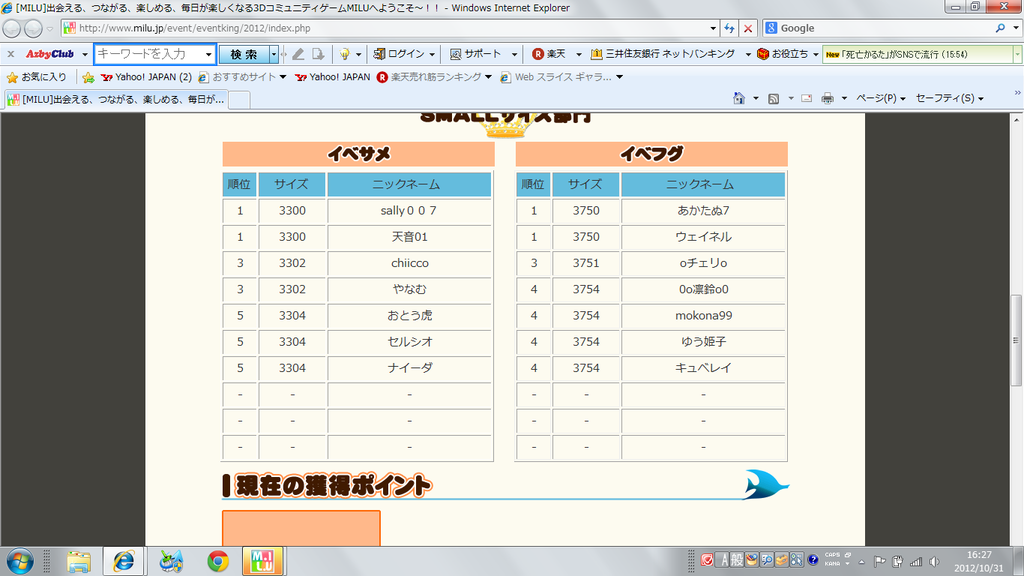
Task: Expand the 楽天売れ筋ランキング favorites dropdown
Action: point(488,77)
